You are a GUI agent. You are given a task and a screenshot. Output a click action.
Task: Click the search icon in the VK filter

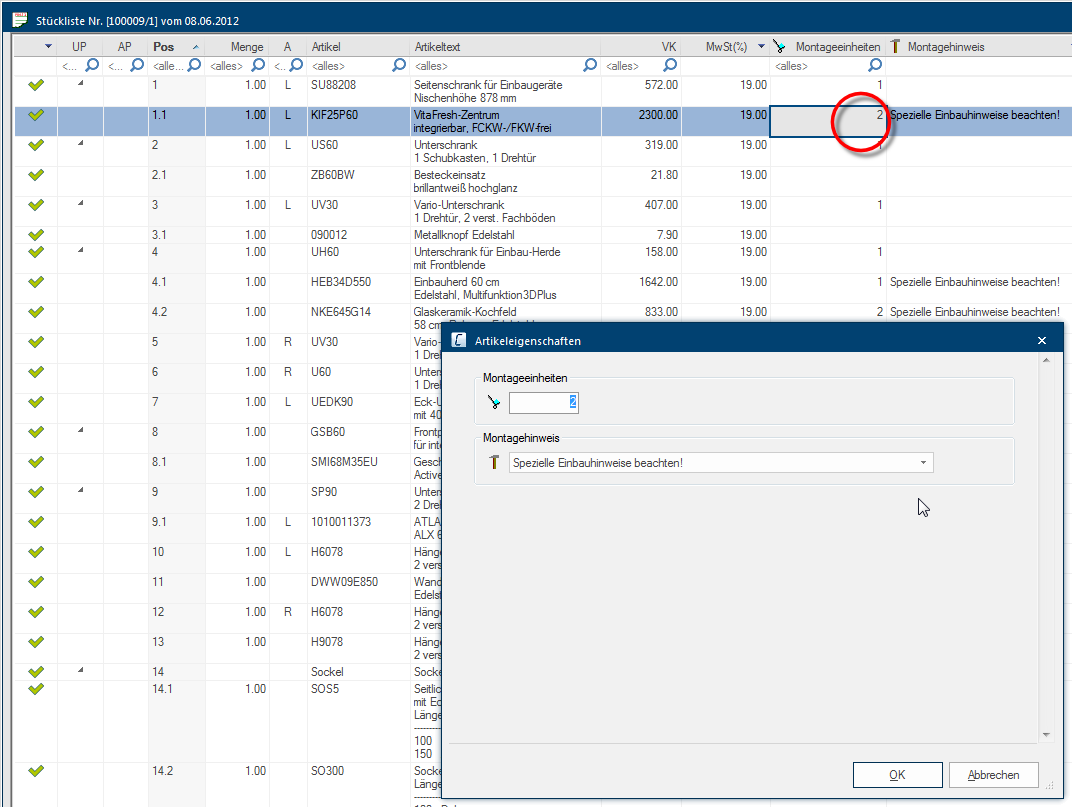coord(671,66)
